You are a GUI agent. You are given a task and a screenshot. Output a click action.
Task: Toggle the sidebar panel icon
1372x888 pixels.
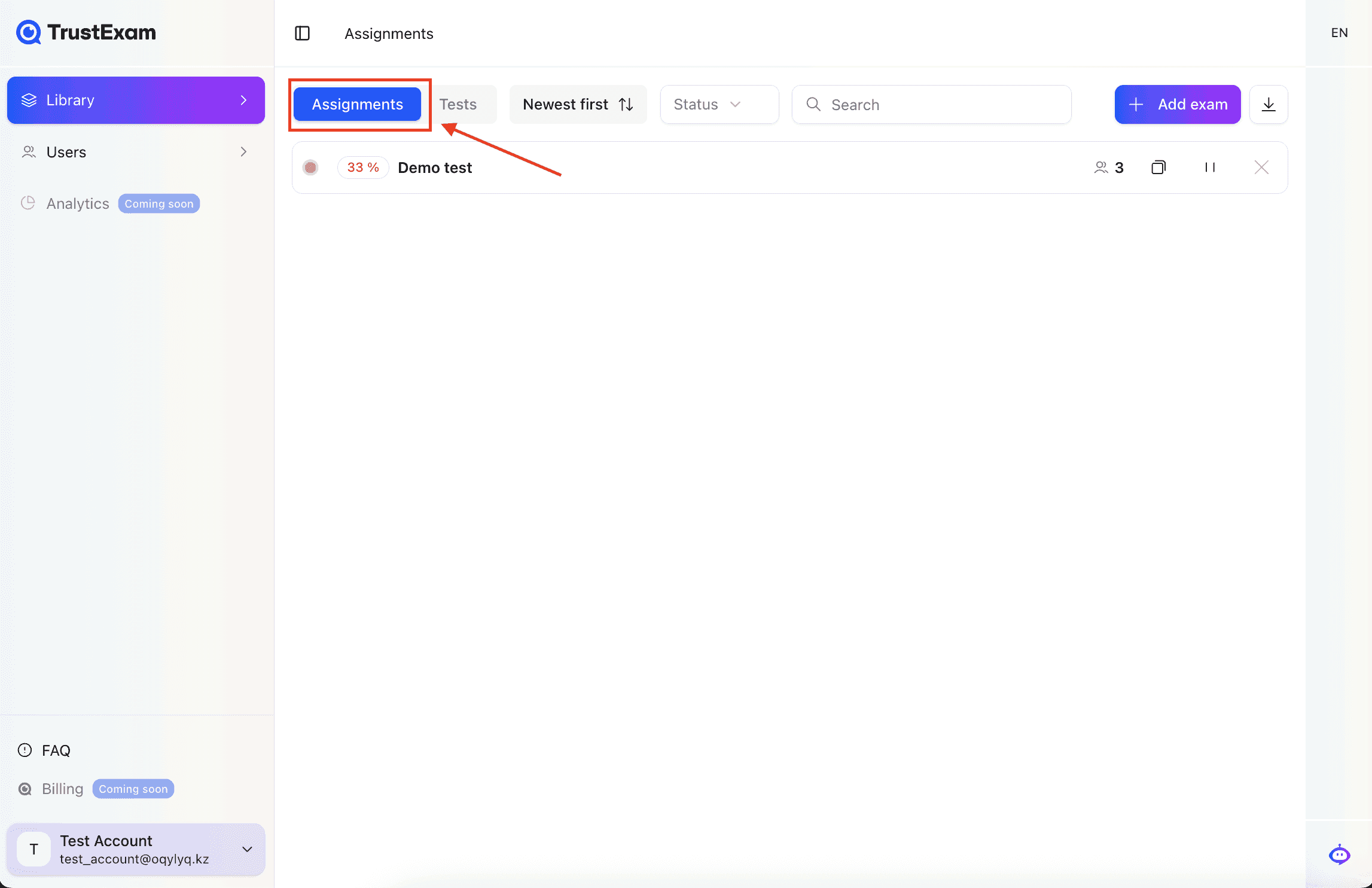(302, 33)
